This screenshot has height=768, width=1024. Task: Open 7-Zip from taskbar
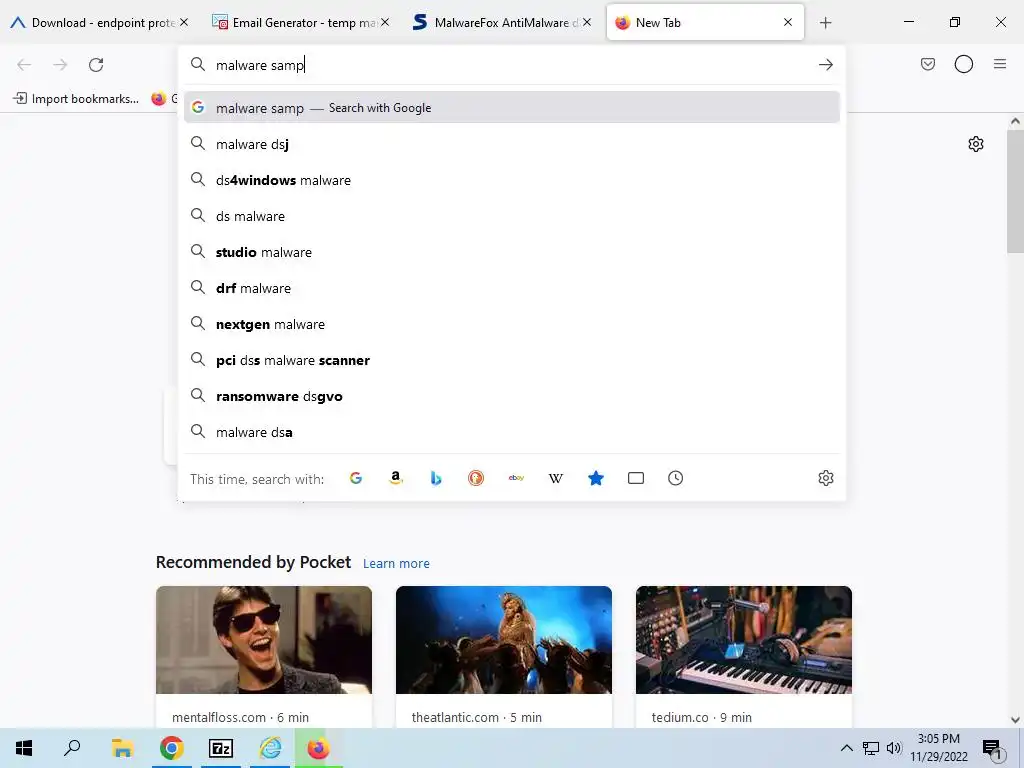click(220, 748)
